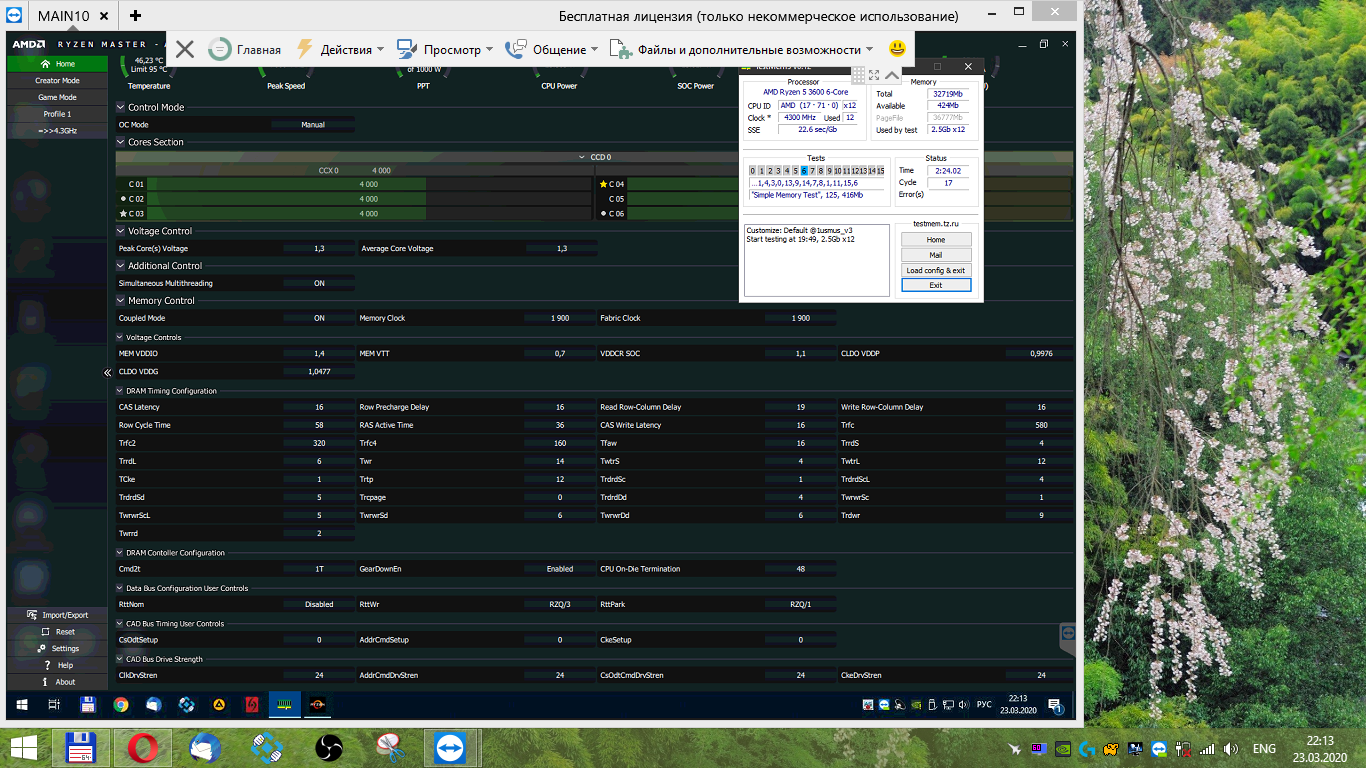The width and height of the screenshot is (1366, 768).
Task: Open Ryzen Master Help
Action: pyautogui.click(x=57, y=665)
